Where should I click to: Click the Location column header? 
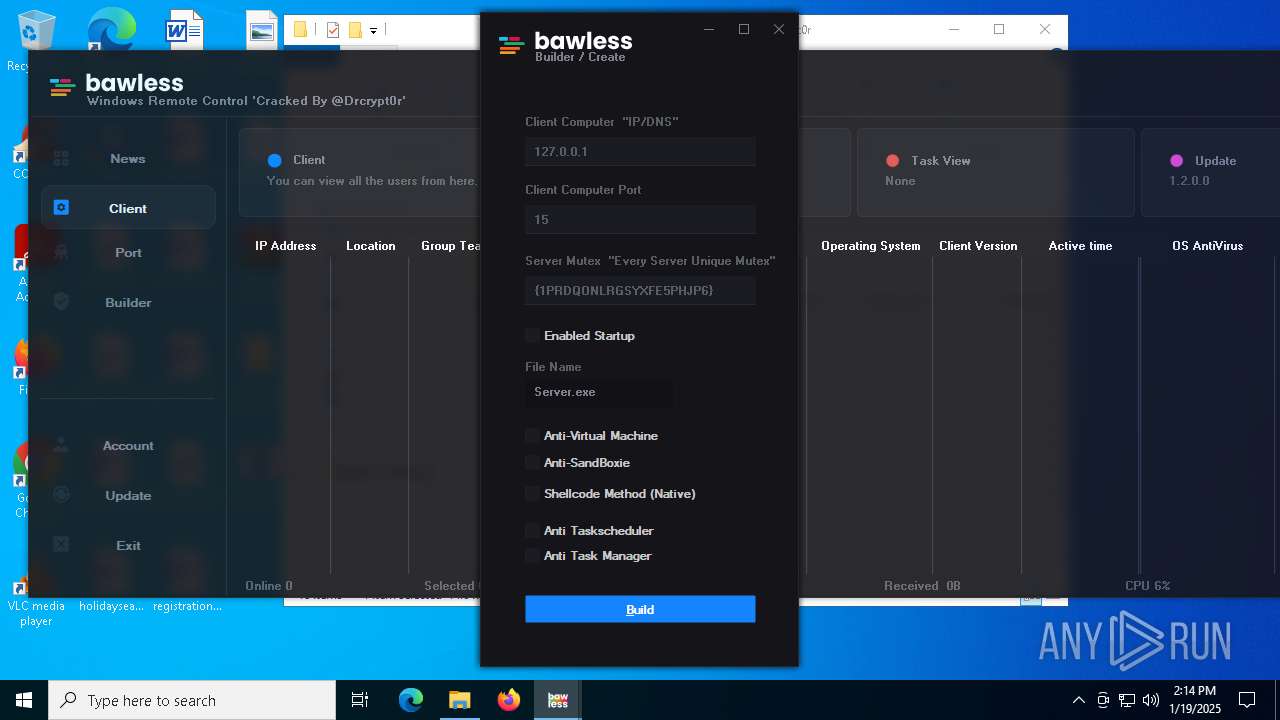(370, 245)
